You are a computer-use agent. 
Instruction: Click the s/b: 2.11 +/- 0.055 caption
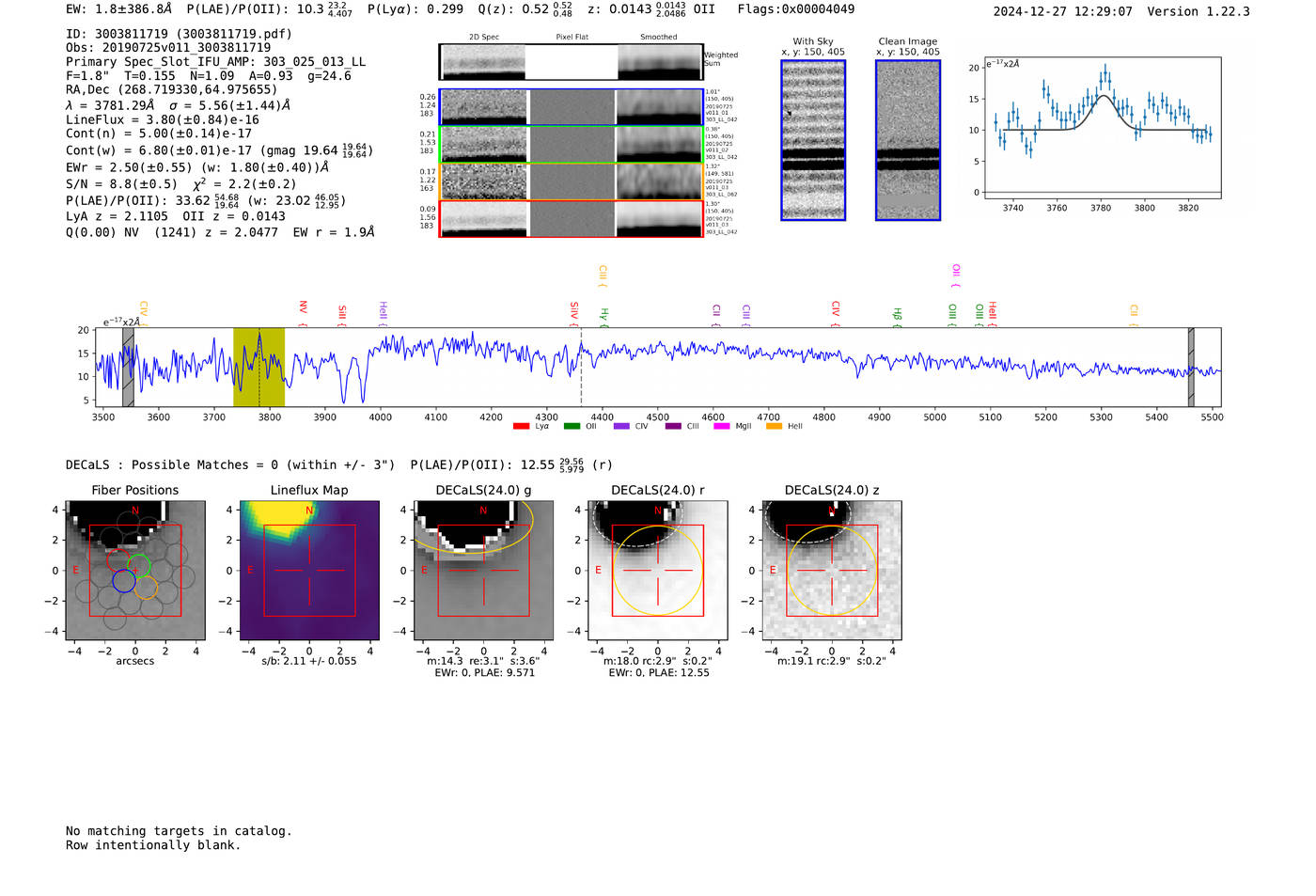tap(309, 661)
